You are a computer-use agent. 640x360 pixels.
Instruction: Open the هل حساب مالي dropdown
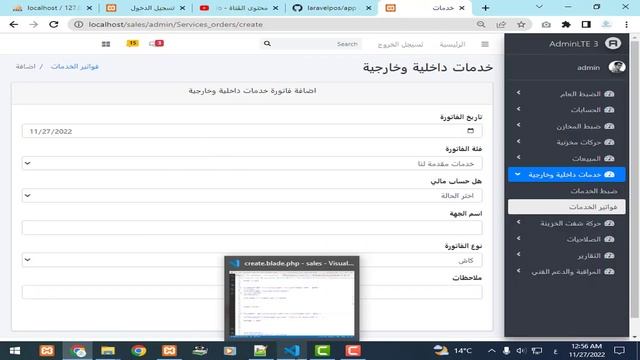pyautogui.click(x=252, y=196)
